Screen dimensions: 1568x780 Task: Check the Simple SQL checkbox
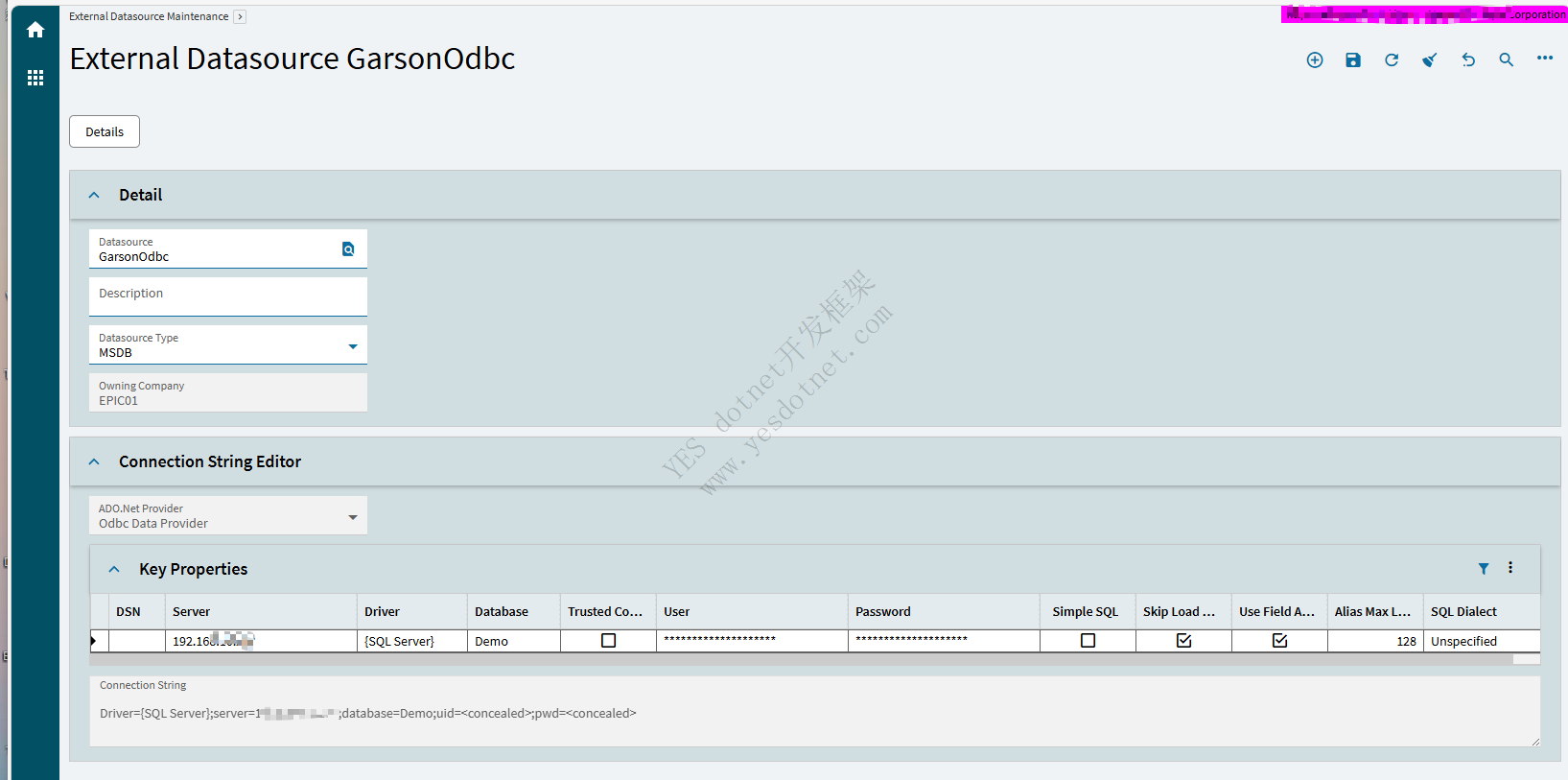pyautogui.click(x=1088, y=641)
